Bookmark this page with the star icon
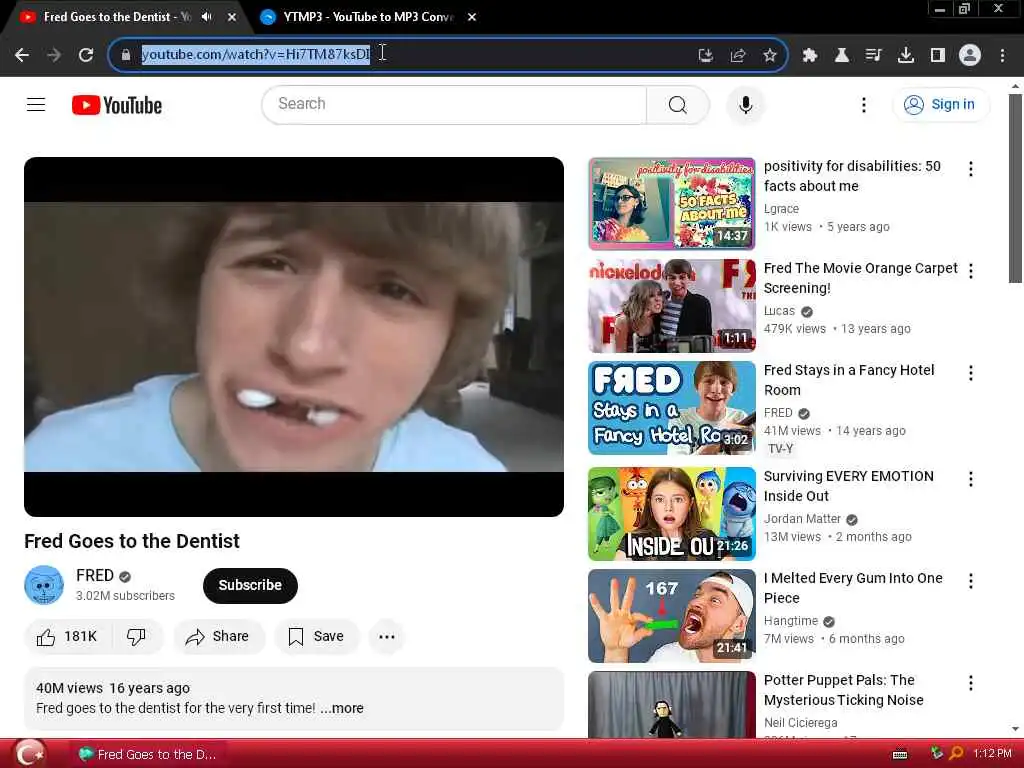This screenshot has width=1024, height=768. [770, 56]
